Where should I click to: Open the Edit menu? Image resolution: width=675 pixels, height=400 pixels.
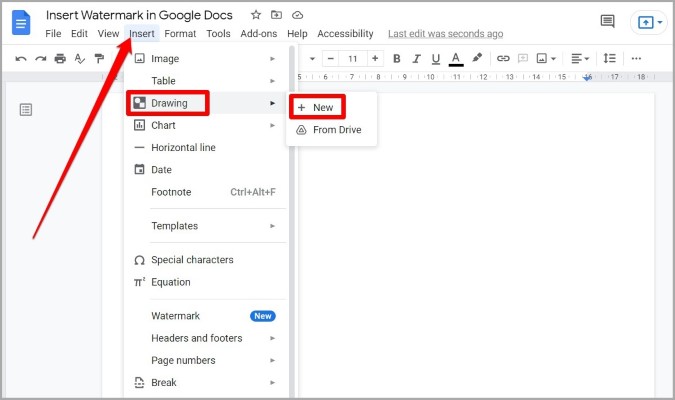(x=79, y=34)
